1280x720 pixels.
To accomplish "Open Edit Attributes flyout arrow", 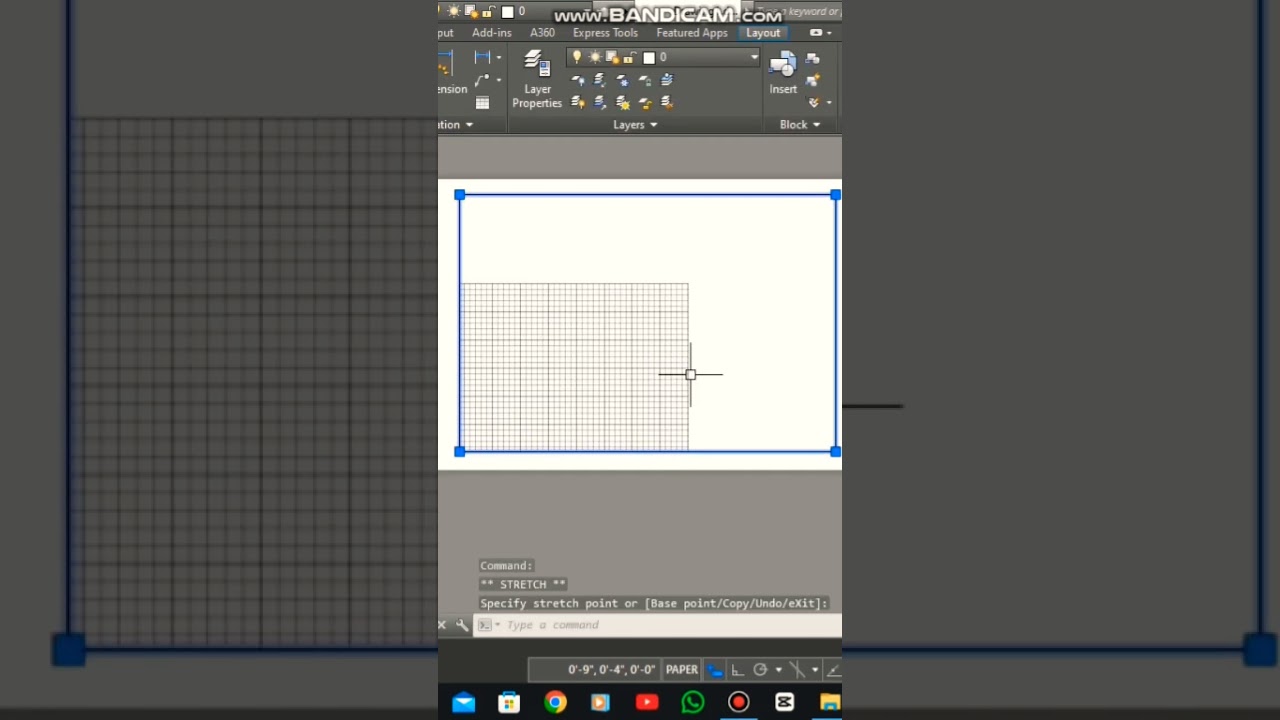I will [829, 102].
